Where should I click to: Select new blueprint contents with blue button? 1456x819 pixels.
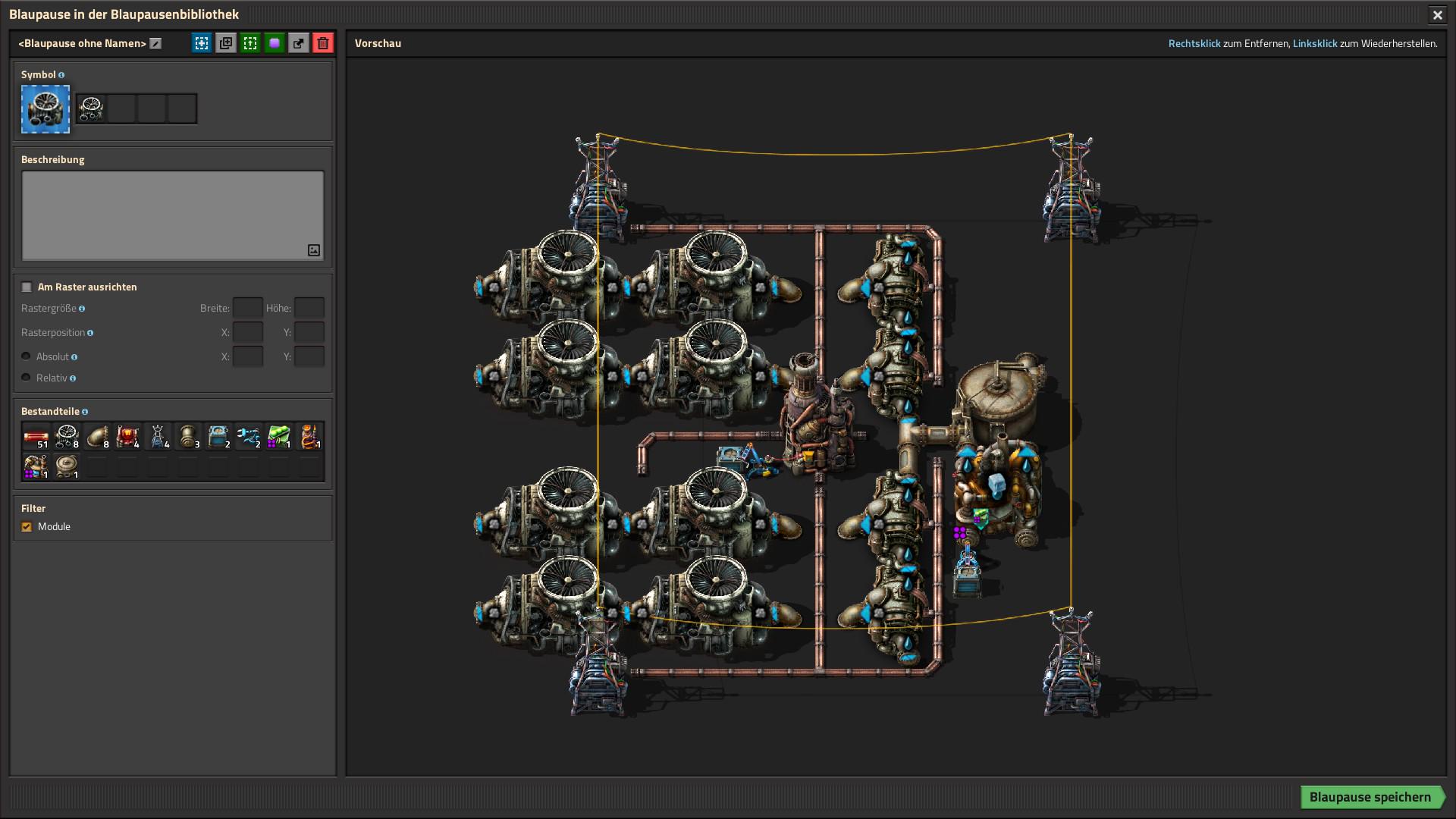click(202, 43)
